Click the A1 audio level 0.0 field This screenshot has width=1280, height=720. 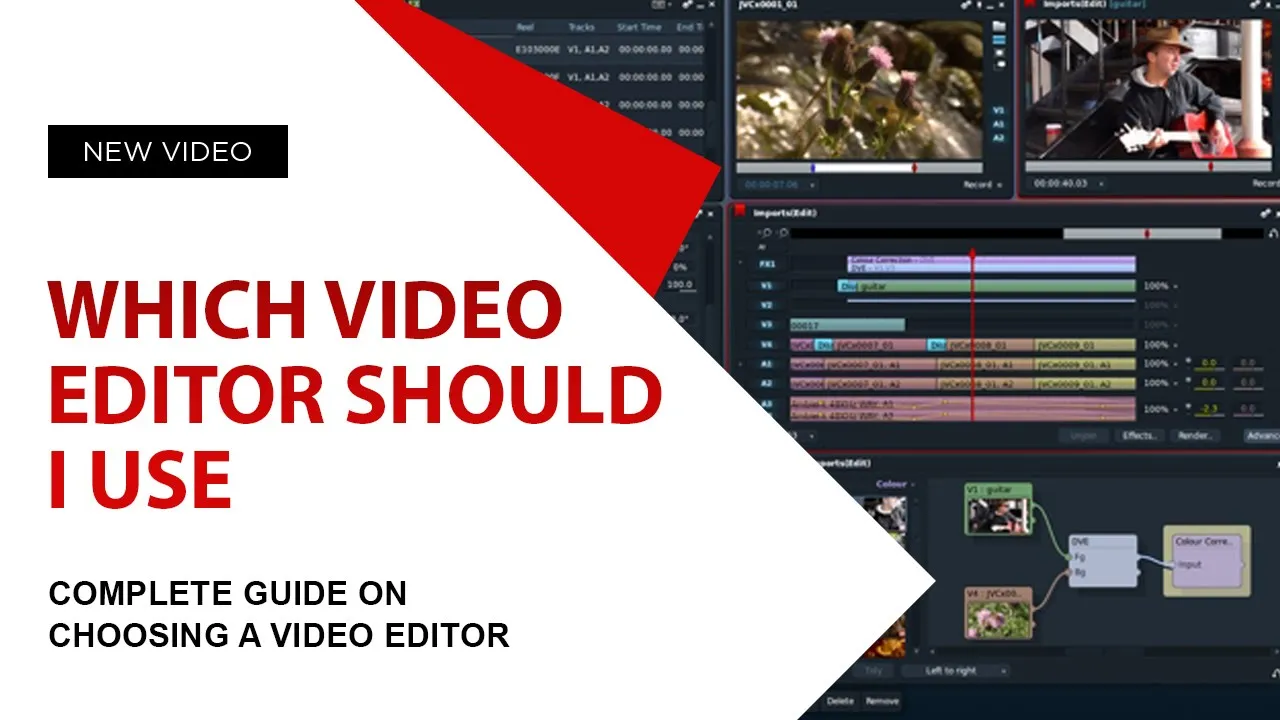pyautogui.click(x=1210, y=364)
